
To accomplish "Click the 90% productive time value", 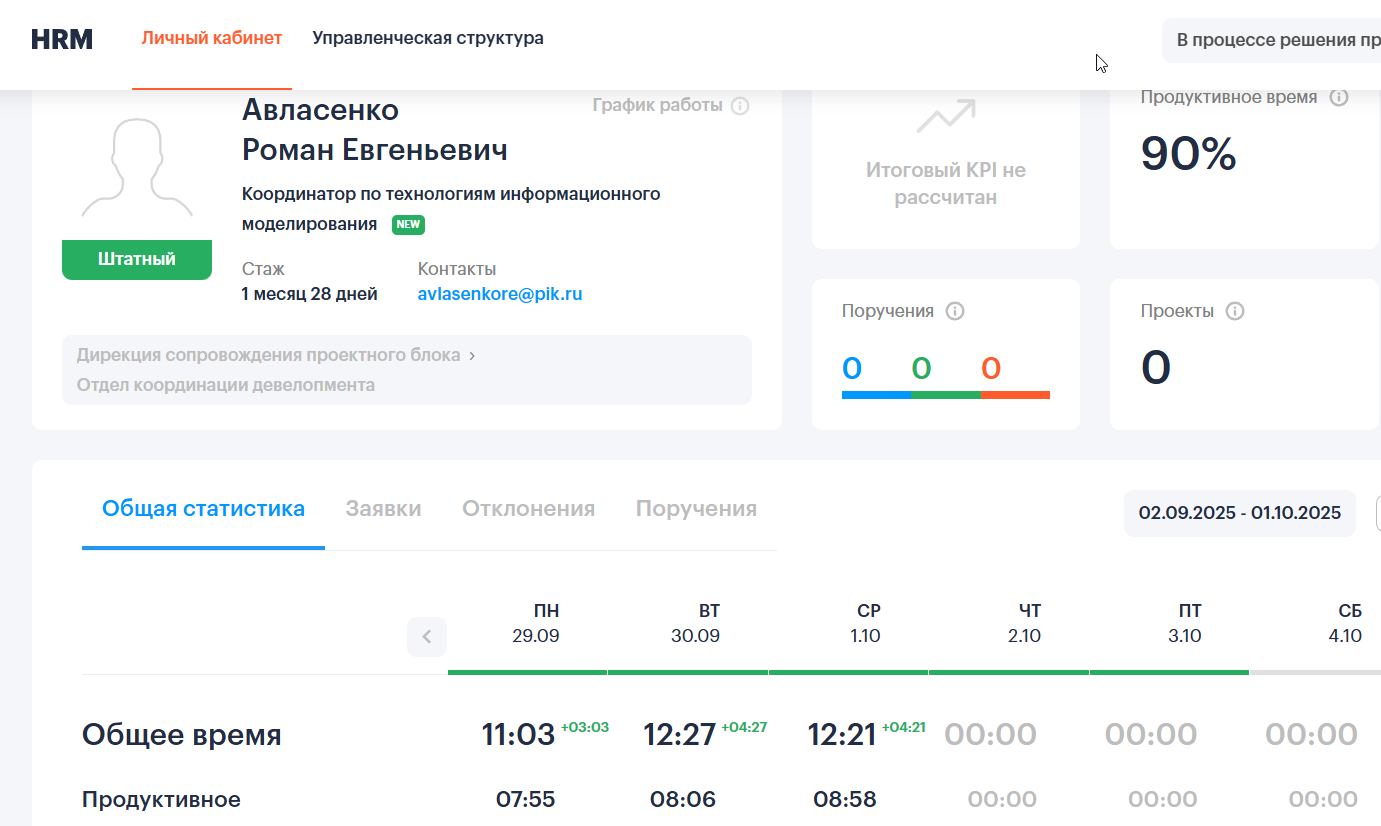I will click(x=1189, y=154).
